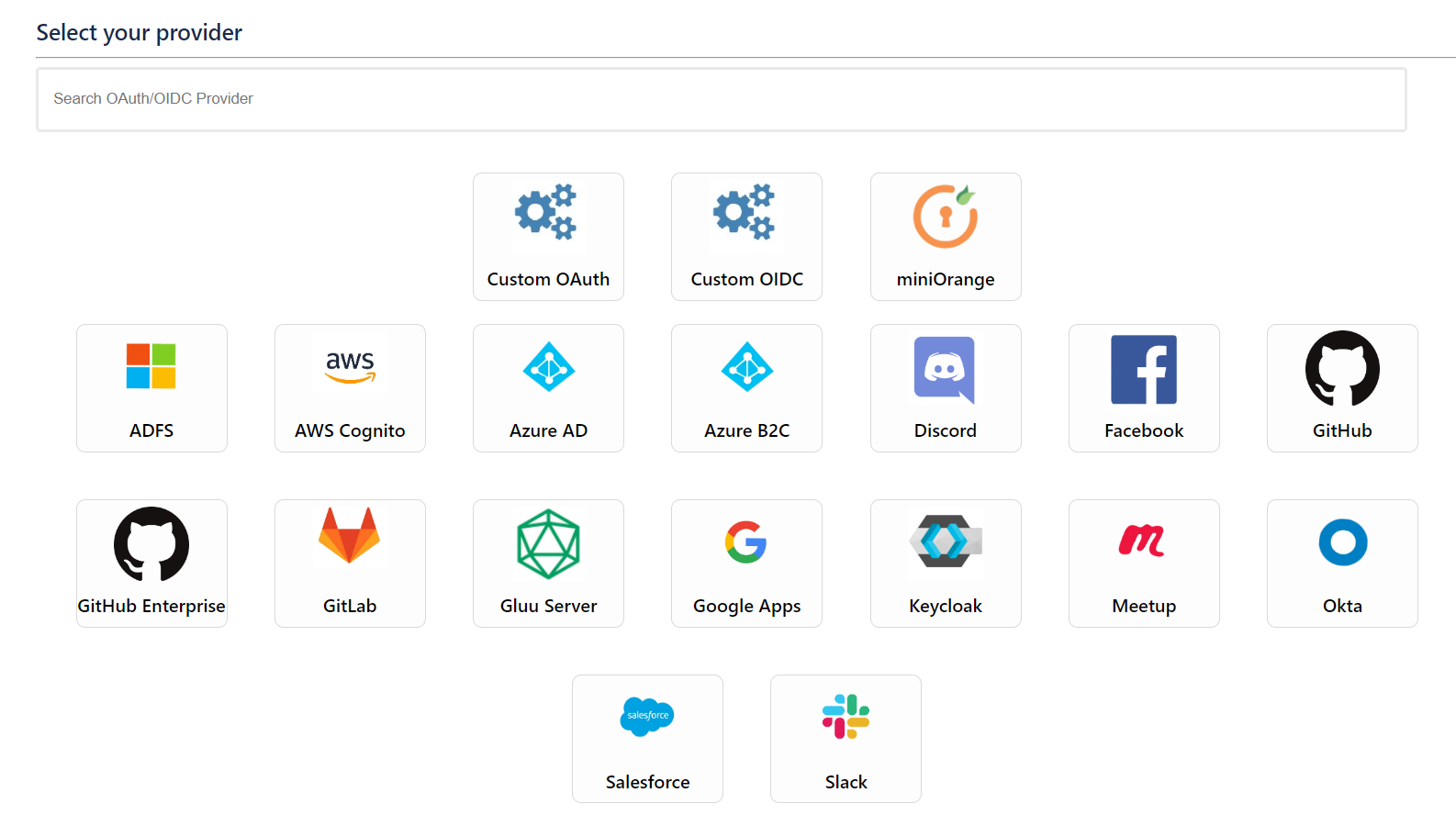Click the AWS Cognito label
This screenshot has height=826, width=1456.
[x=350, y=431]
